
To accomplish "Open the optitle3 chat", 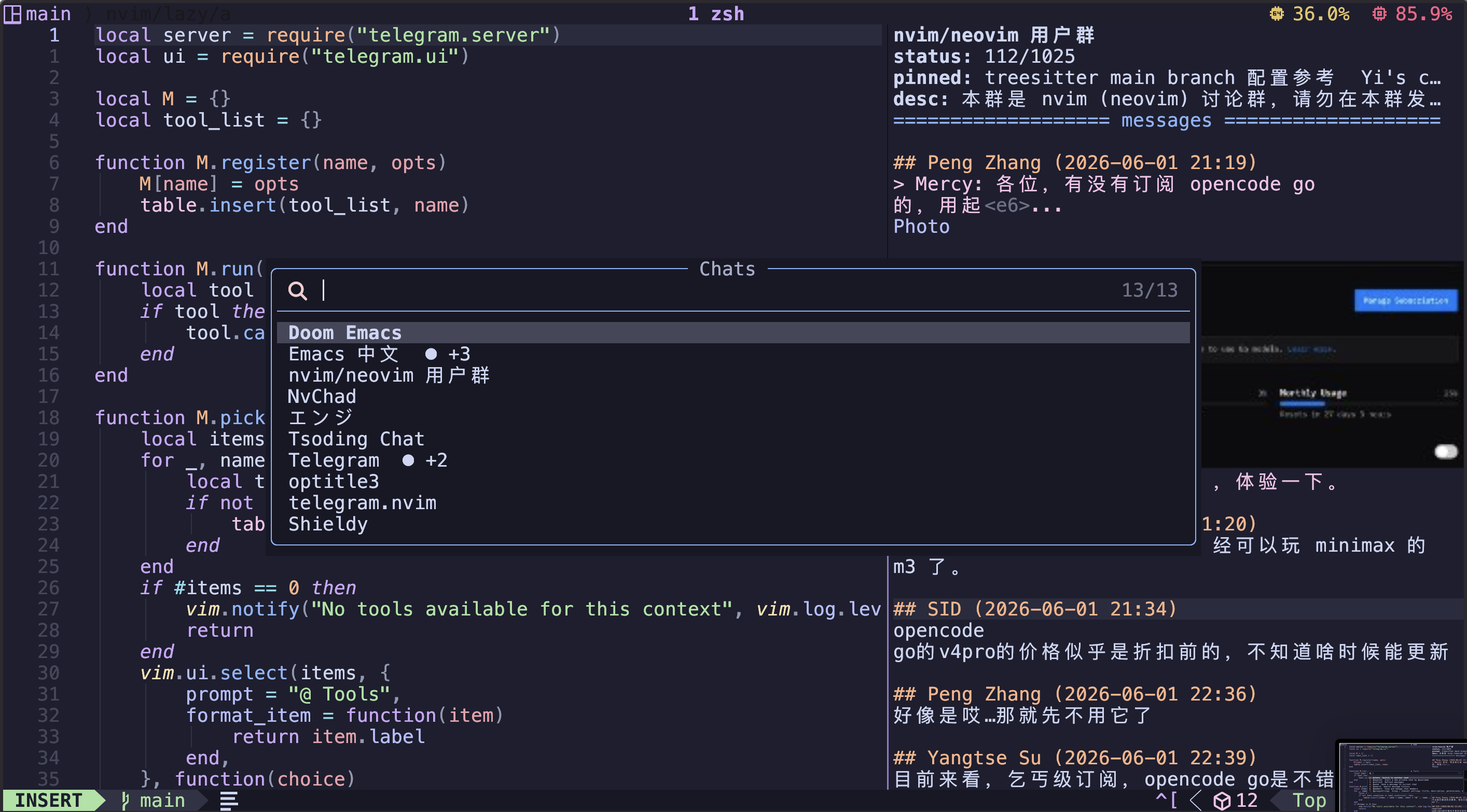I will point(733,482).
